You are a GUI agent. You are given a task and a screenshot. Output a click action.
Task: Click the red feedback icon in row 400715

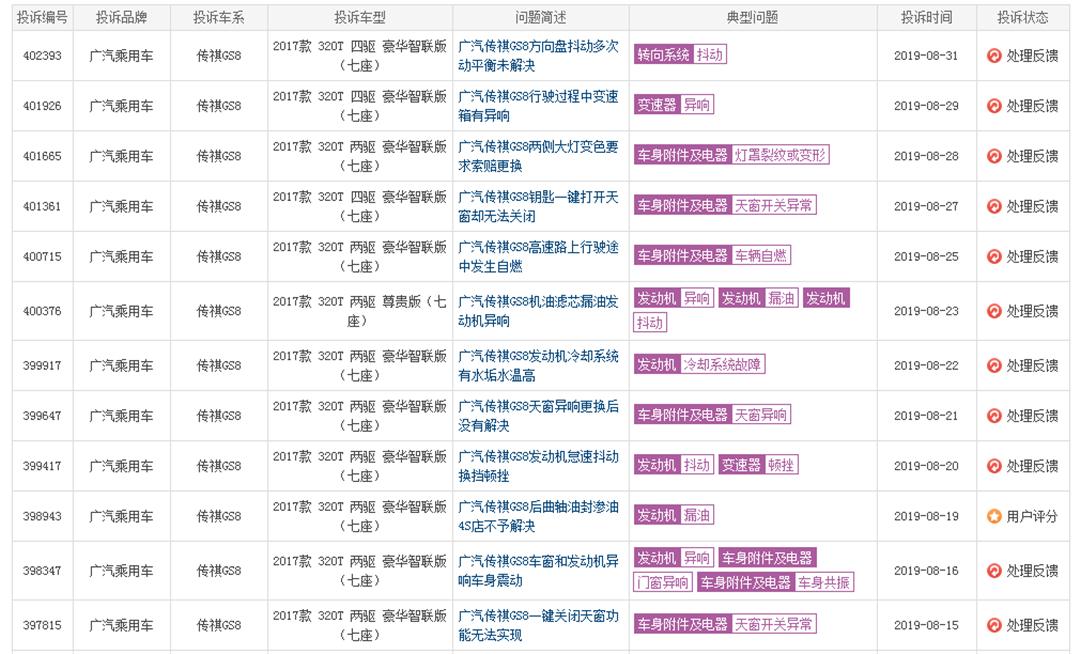tap(994, 256)
